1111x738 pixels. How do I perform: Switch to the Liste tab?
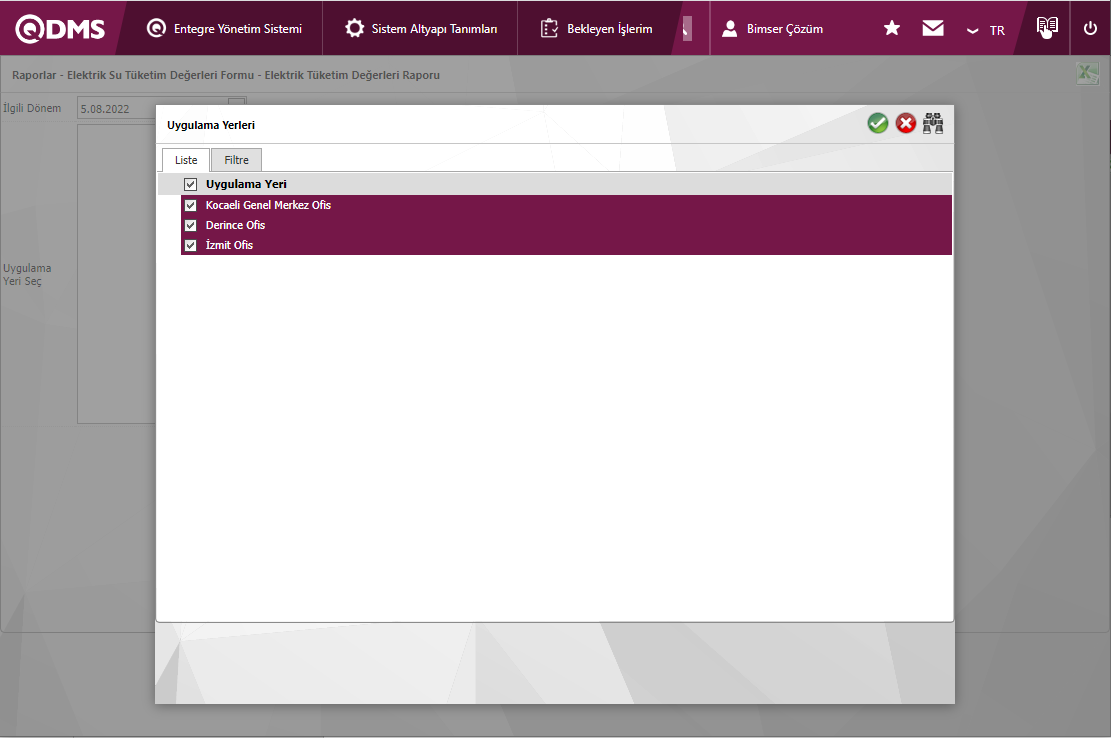click(x=186, y=160)
